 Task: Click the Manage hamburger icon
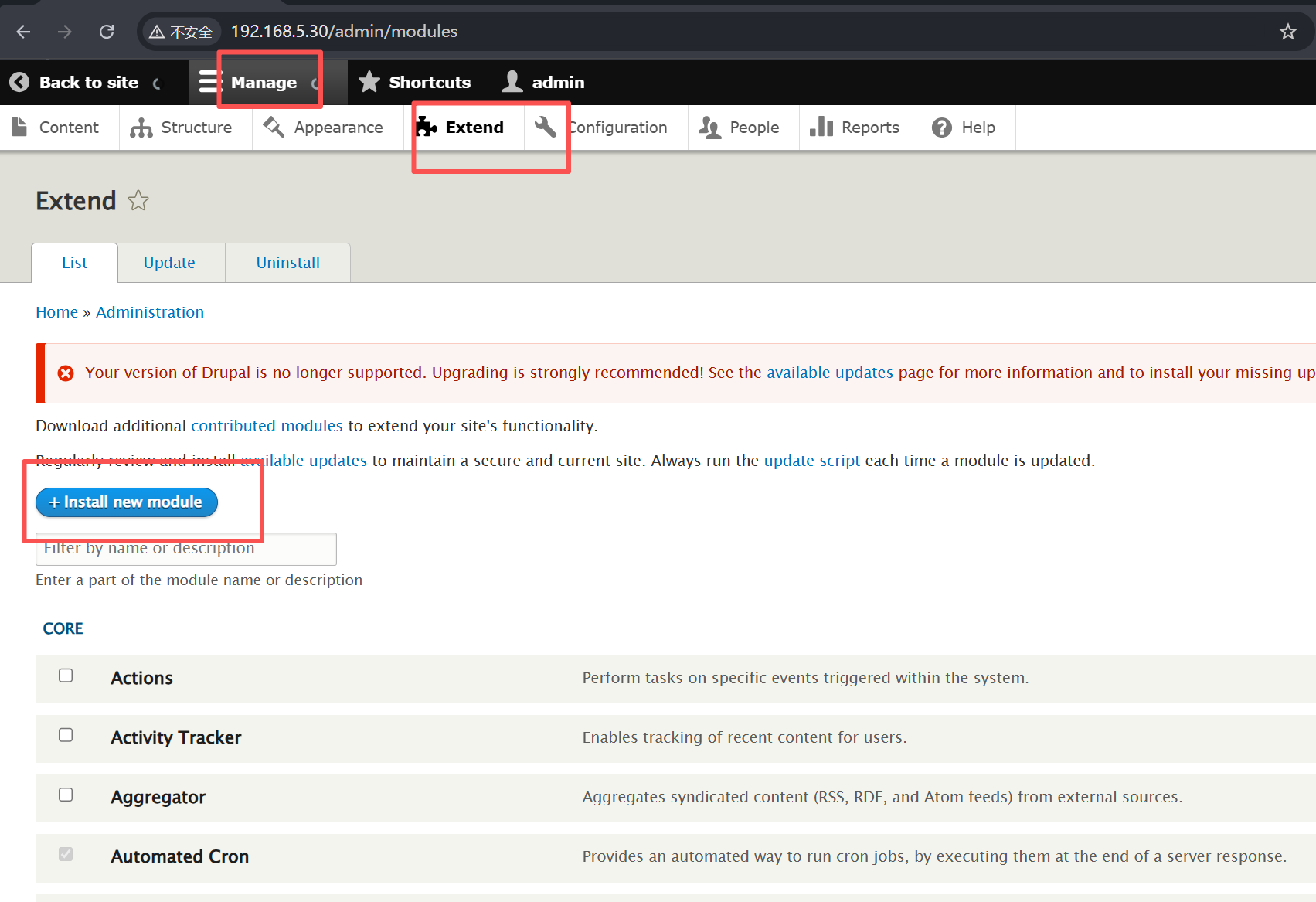pos(209,82)
